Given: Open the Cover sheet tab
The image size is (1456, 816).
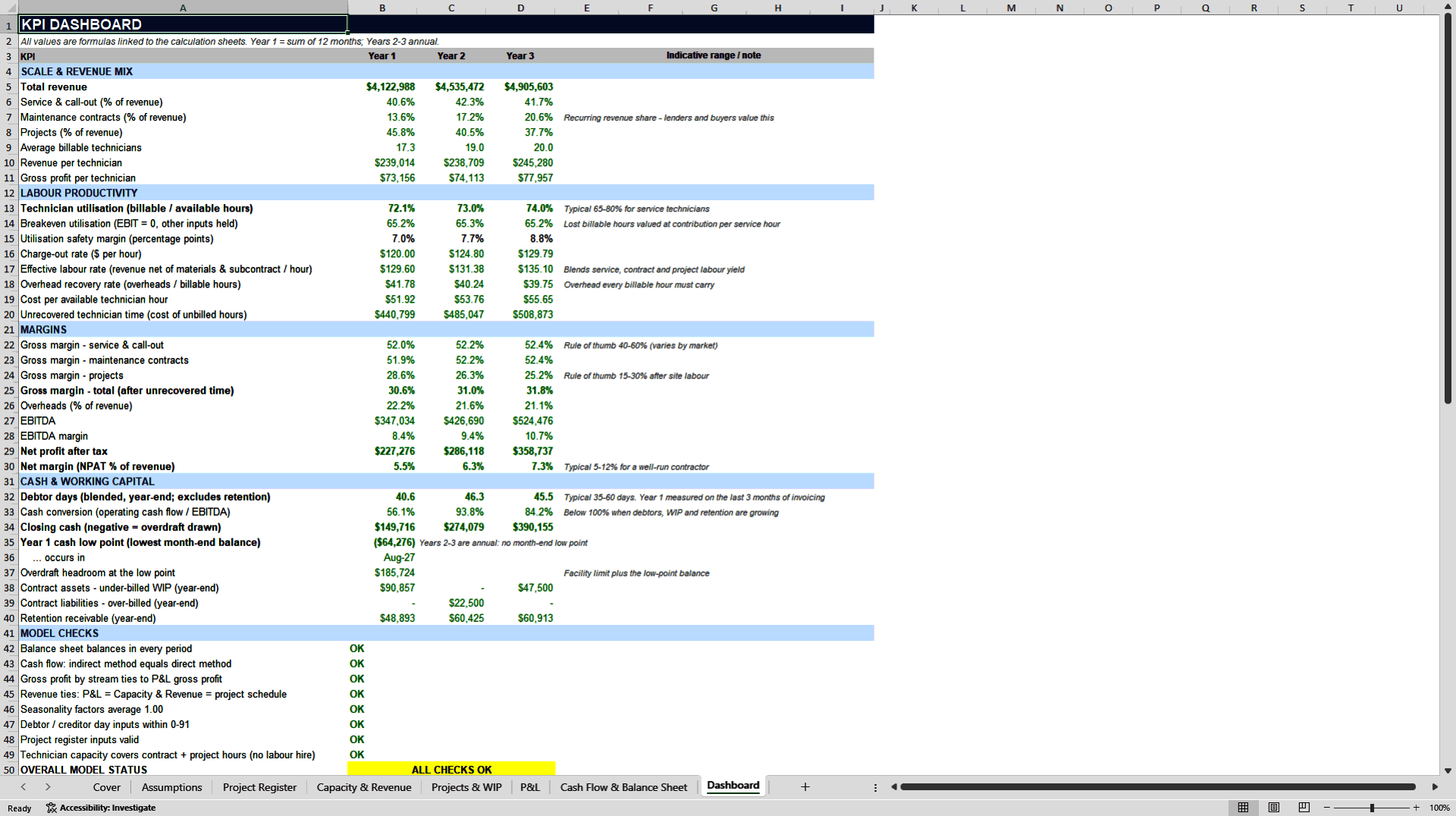Looking at the screenshot, I should (x=107, y=787).
